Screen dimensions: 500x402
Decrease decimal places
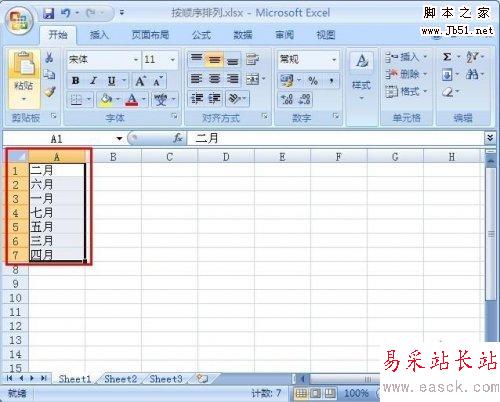click(x=305, y=99)
